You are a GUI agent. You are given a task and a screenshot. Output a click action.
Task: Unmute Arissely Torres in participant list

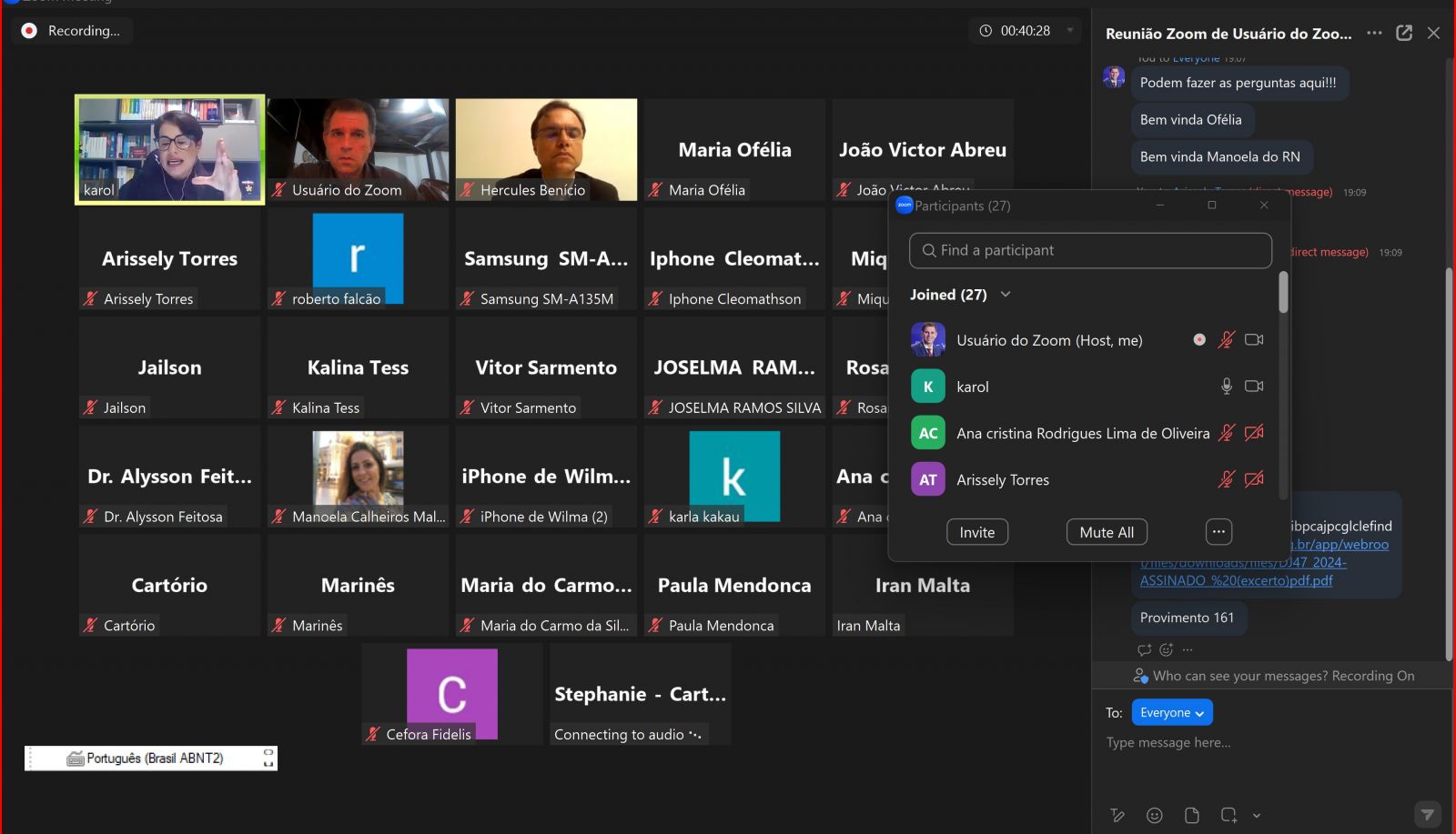click(x=1227, y=479)
